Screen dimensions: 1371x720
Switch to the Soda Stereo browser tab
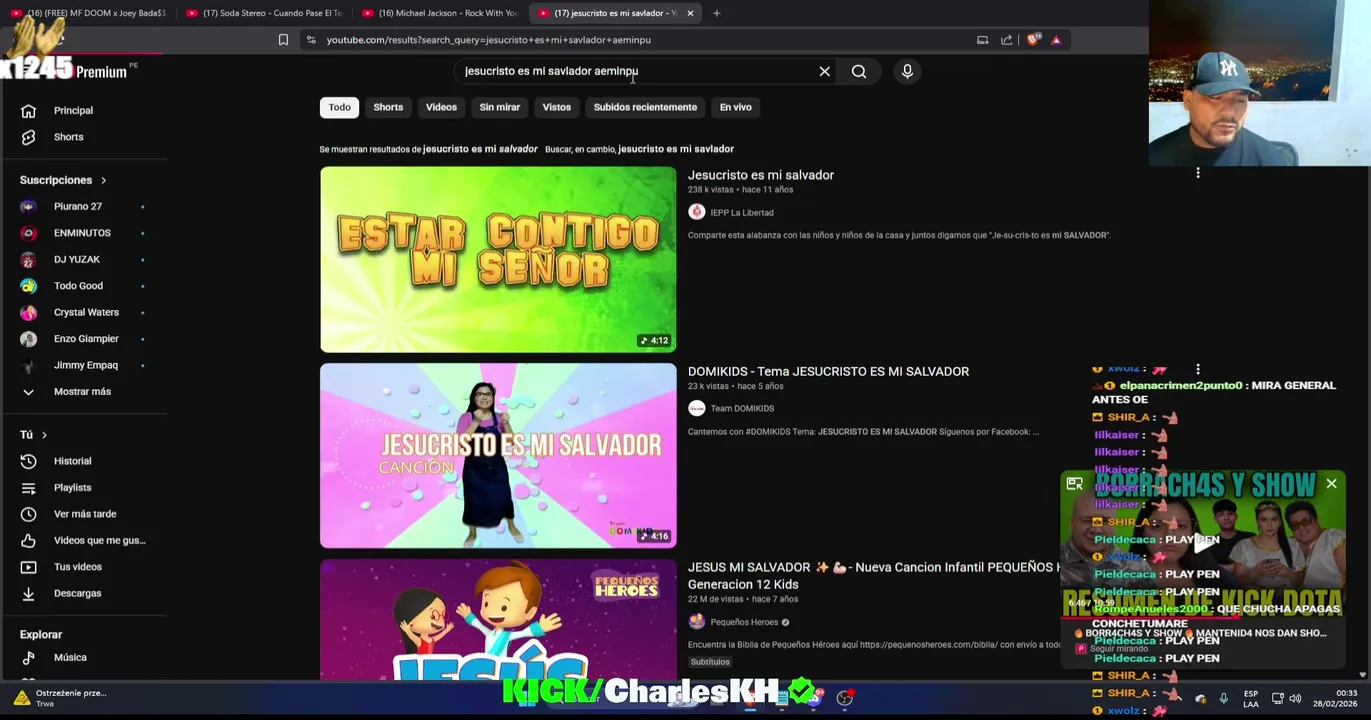265,13
